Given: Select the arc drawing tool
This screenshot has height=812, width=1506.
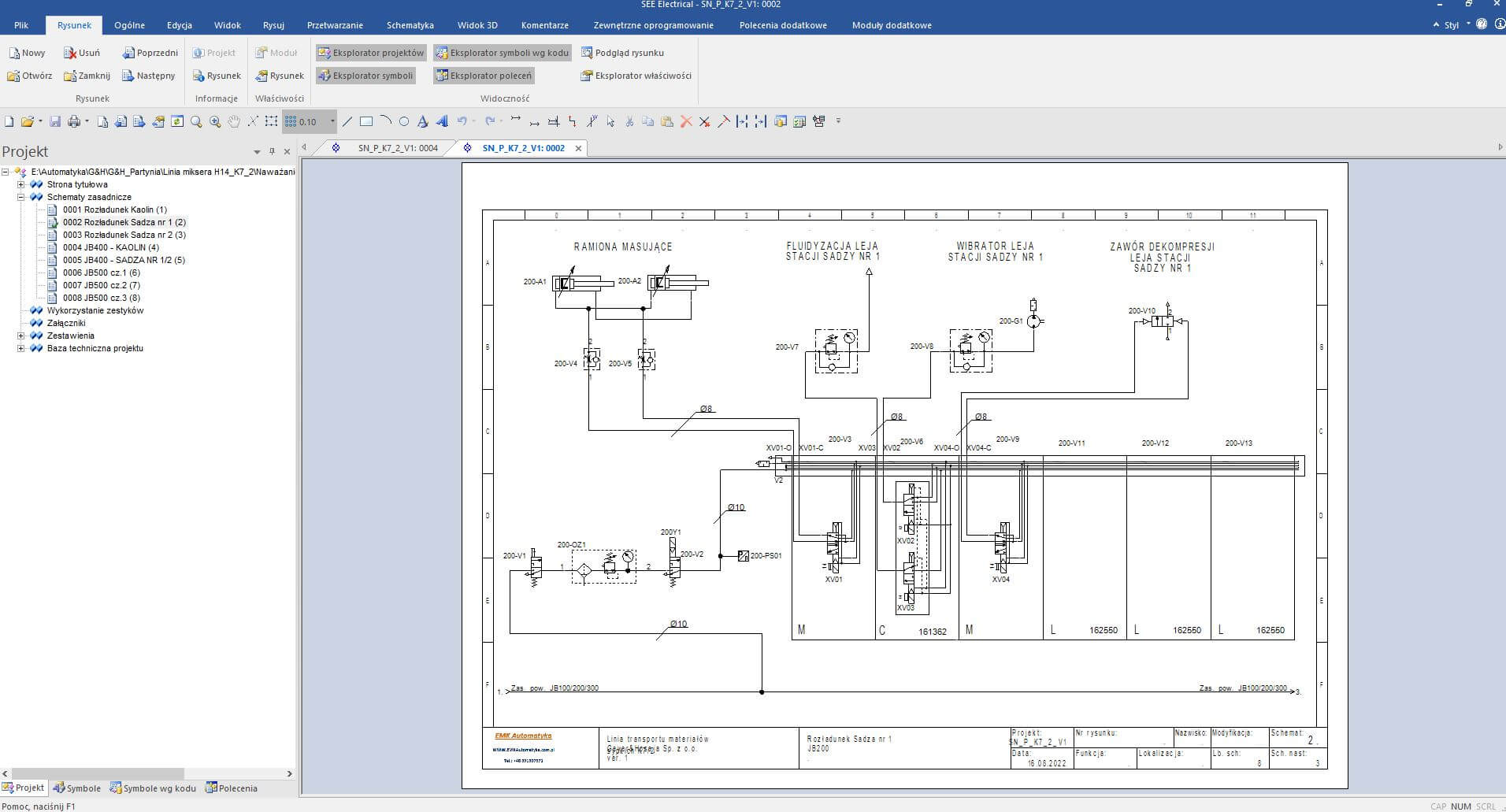Looking at the screenshot, I should pos(385,121).
